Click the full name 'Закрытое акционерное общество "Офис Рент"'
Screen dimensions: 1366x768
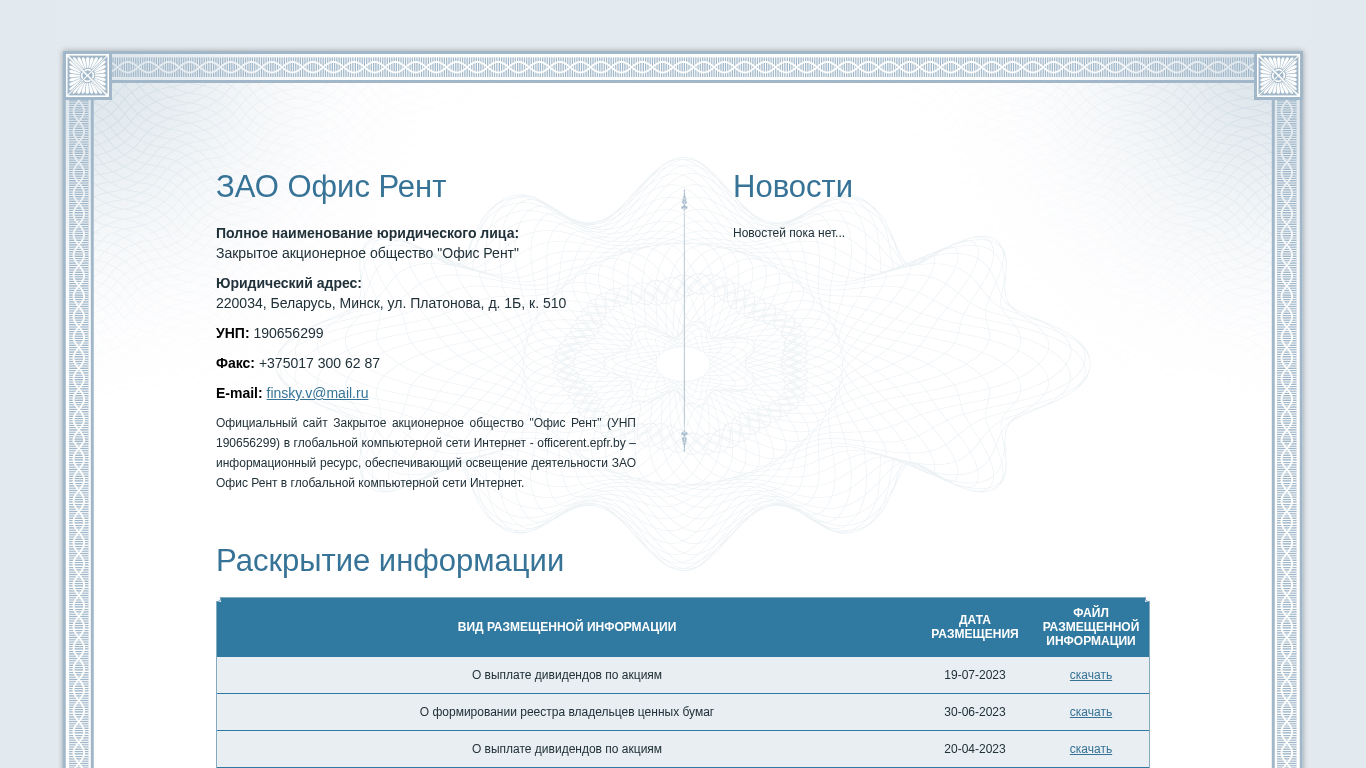(x=367, y=253)
